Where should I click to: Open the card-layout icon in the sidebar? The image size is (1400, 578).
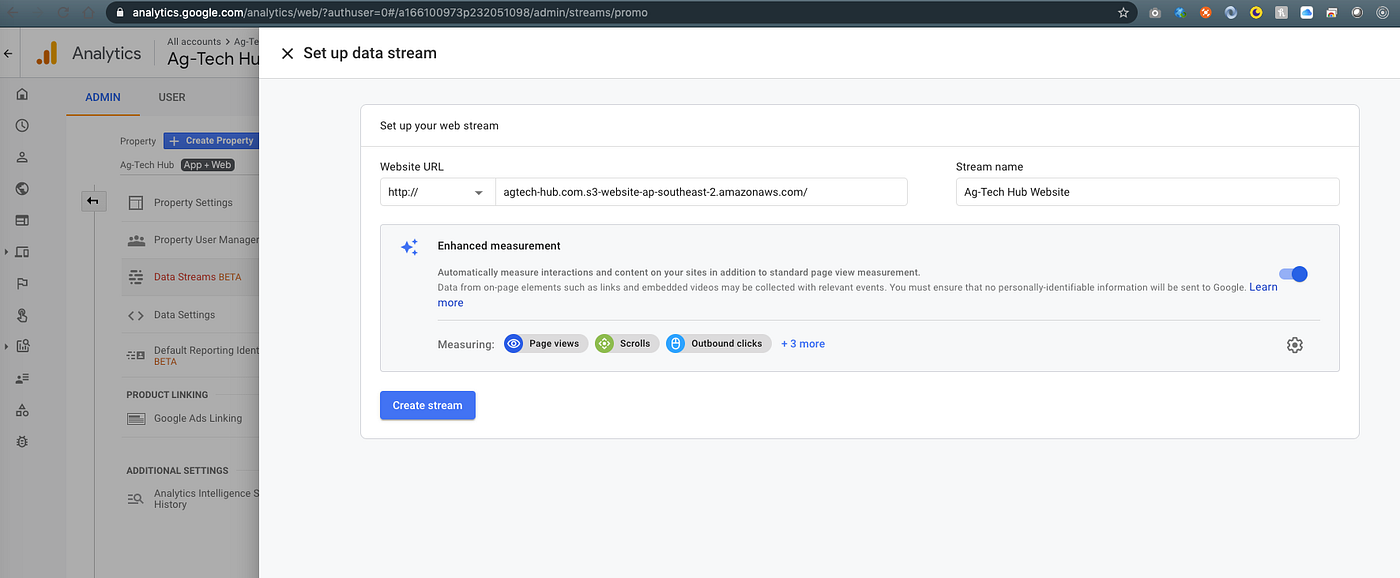pyautogui.click(x=22, y=220)
